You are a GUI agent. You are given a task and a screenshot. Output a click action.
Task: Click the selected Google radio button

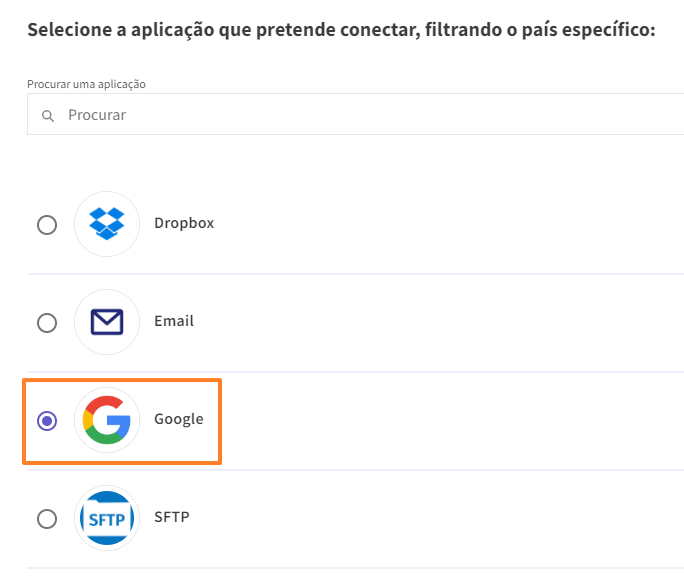47,421
